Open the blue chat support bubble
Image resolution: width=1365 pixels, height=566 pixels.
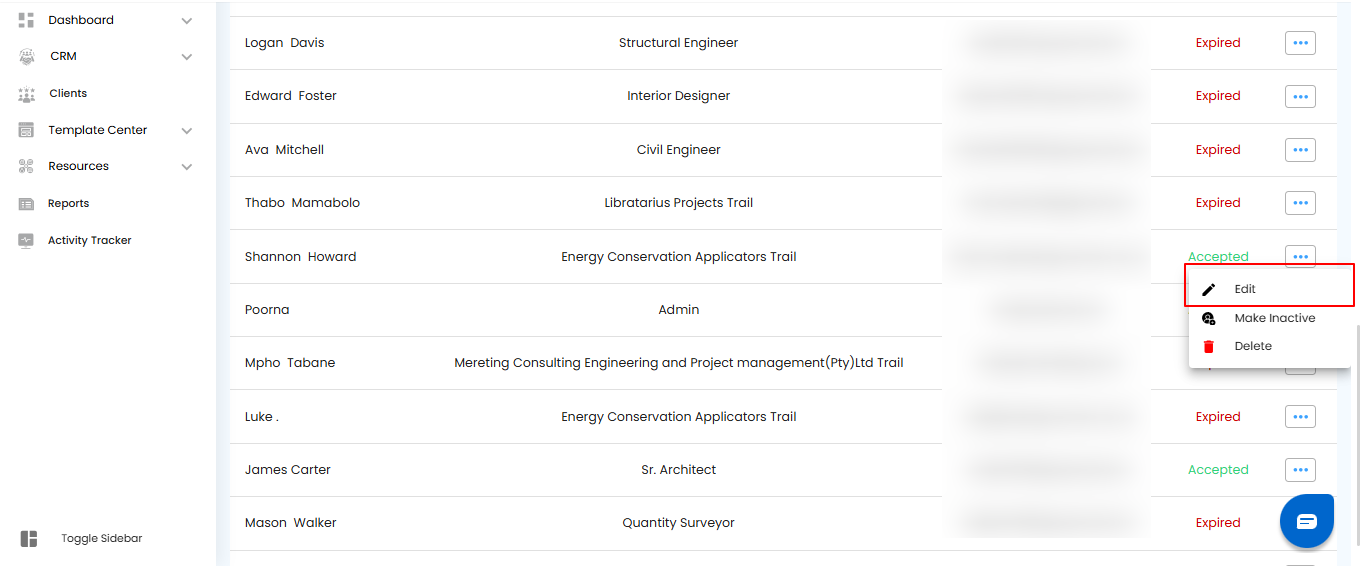click(1306, 521)
